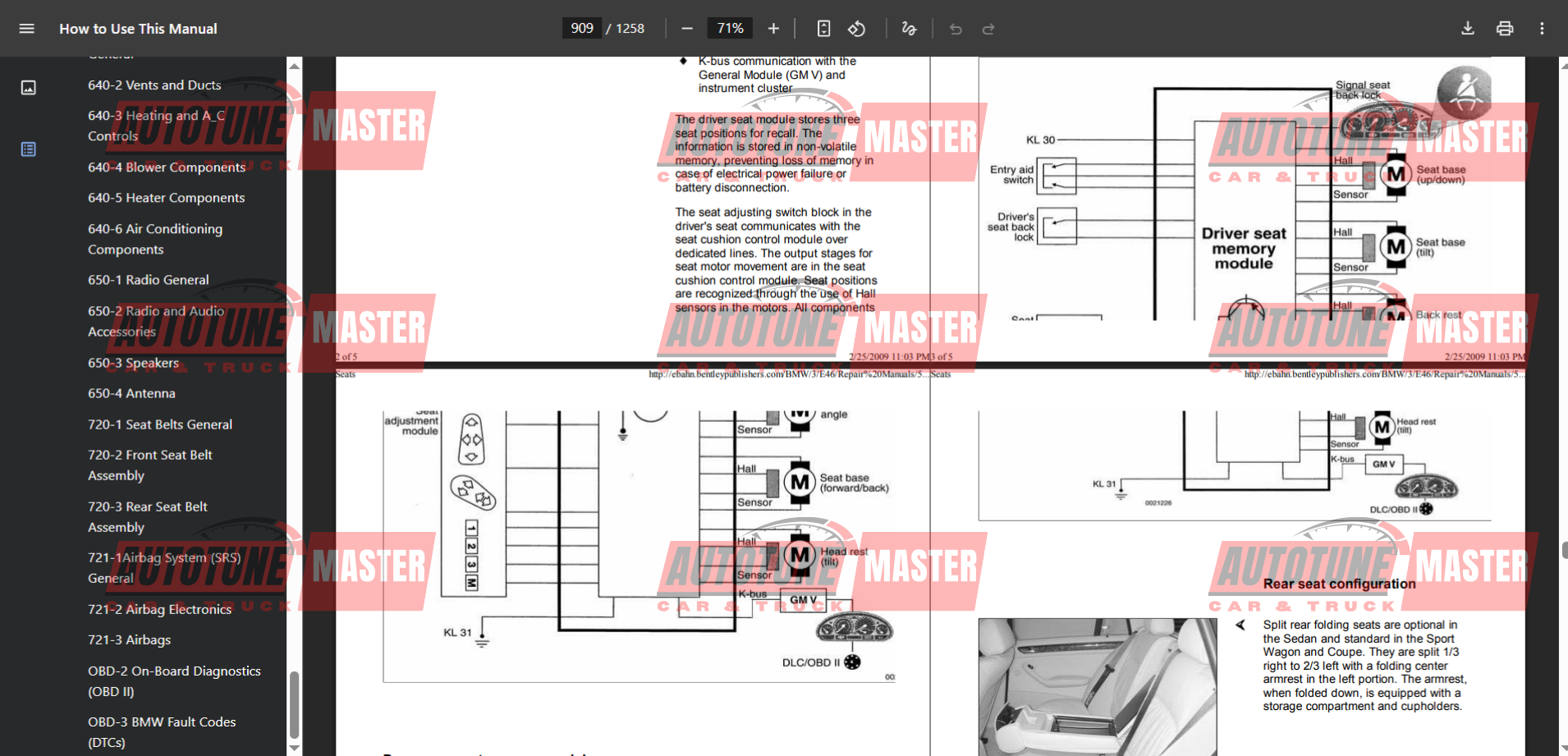
Task: Click the zoom out minus button
Action: click(687, 29)
